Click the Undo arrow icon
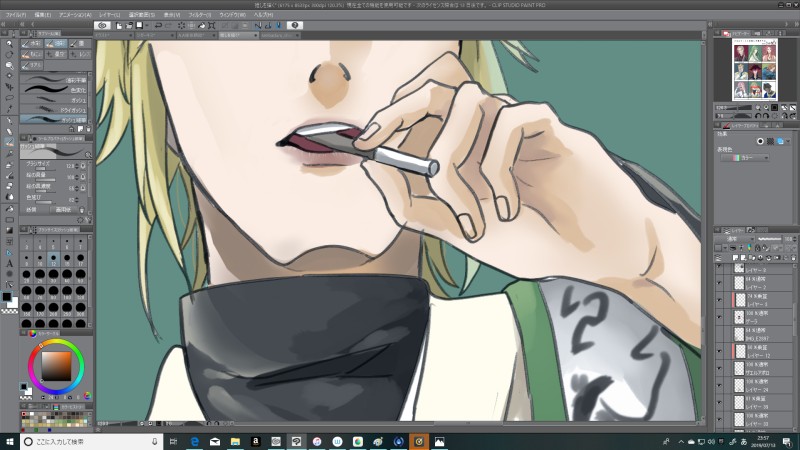The image size is (800, 450). (158, 25)
